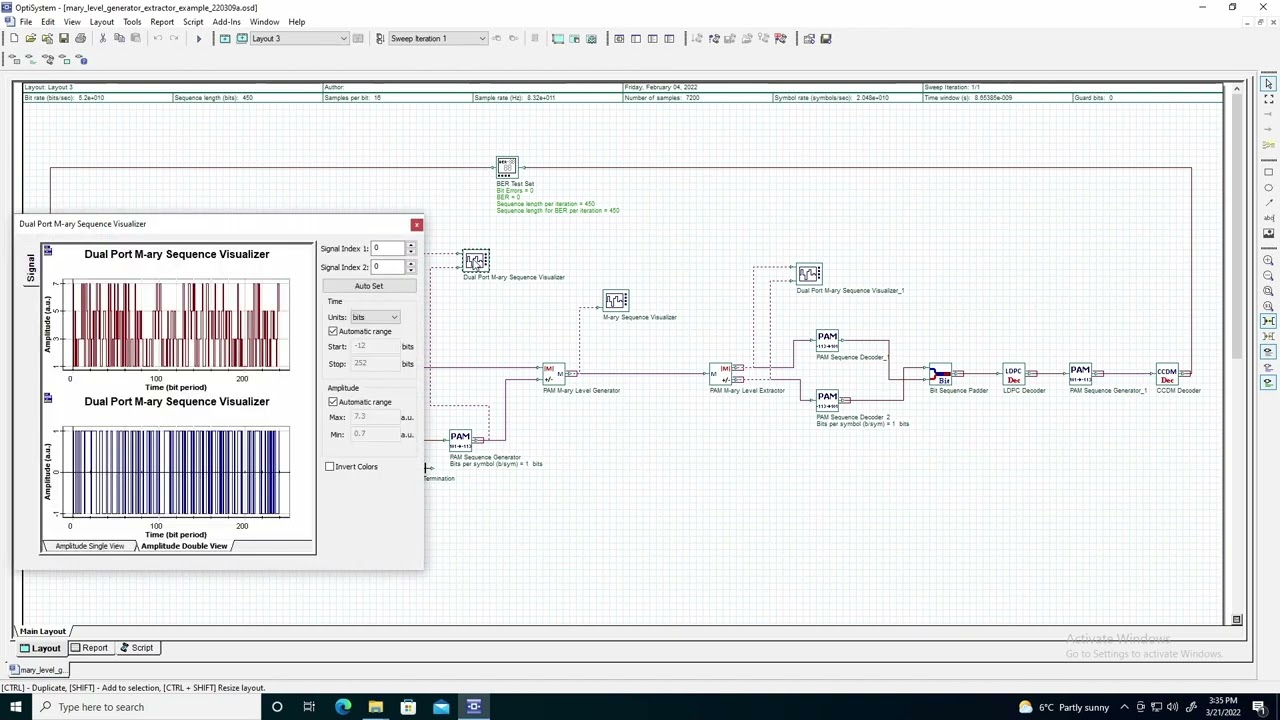1280x720 pixels.
Task: Run the calculation with the play button
Action: (198, 38)
